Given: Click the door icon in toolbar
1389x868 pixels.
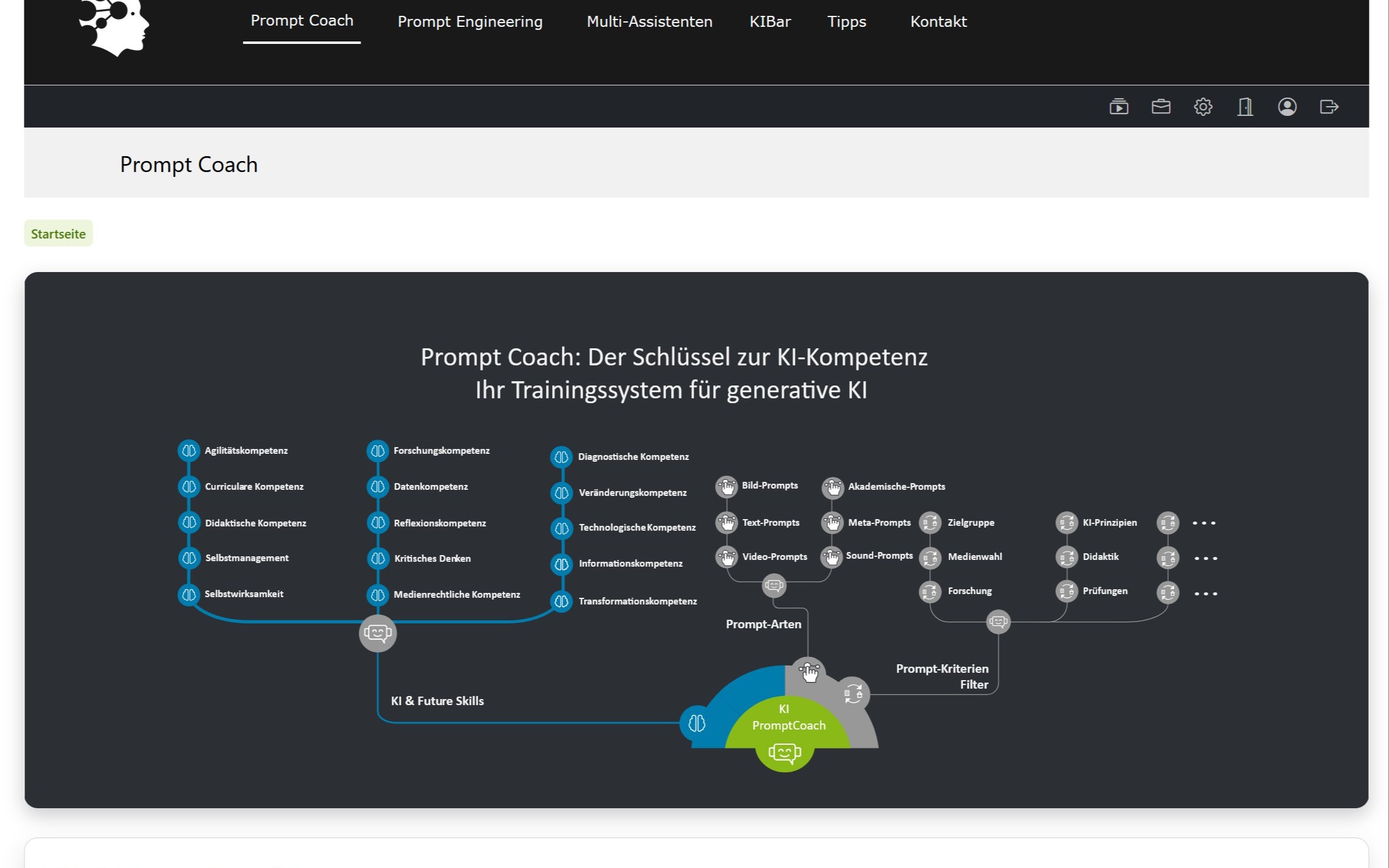Looking at the screenshot, I should pyautogui.click(x=1244, y=107).
